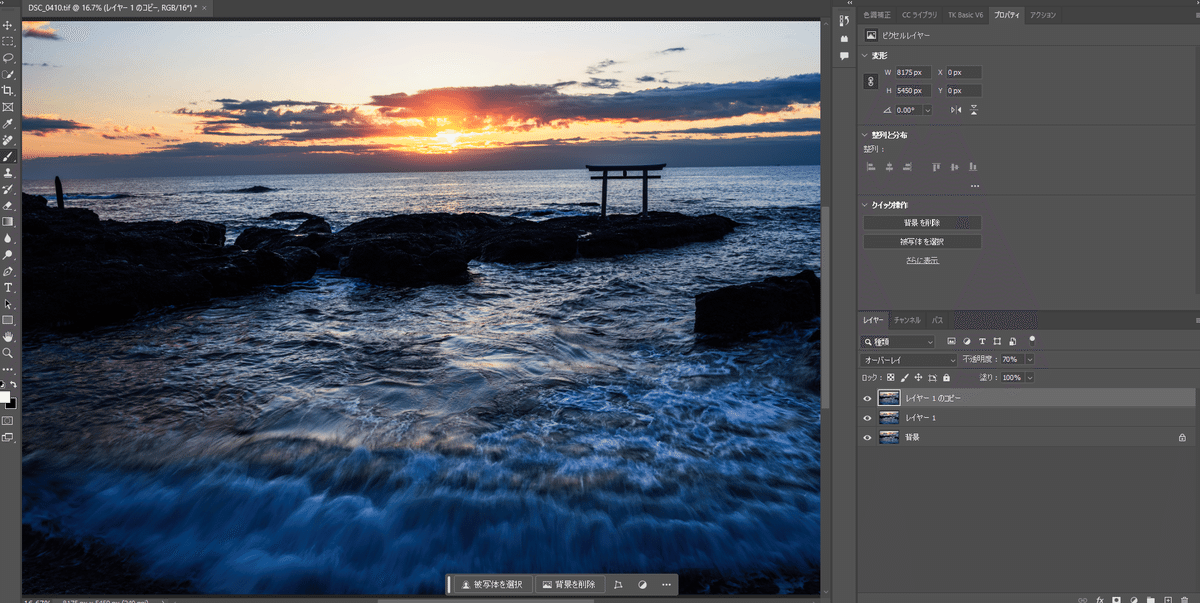The image size is (1200, 603).
Task: Click the W width input field
Action: (x=914, y=72)
